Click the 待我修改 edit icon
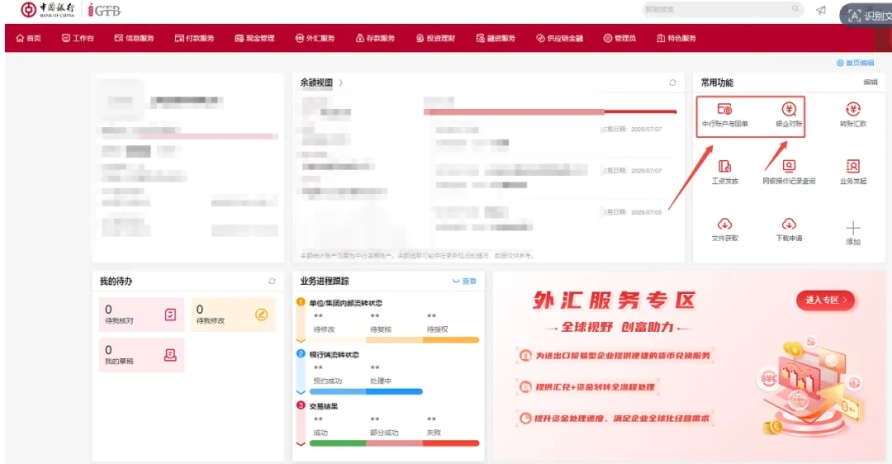 261,314
